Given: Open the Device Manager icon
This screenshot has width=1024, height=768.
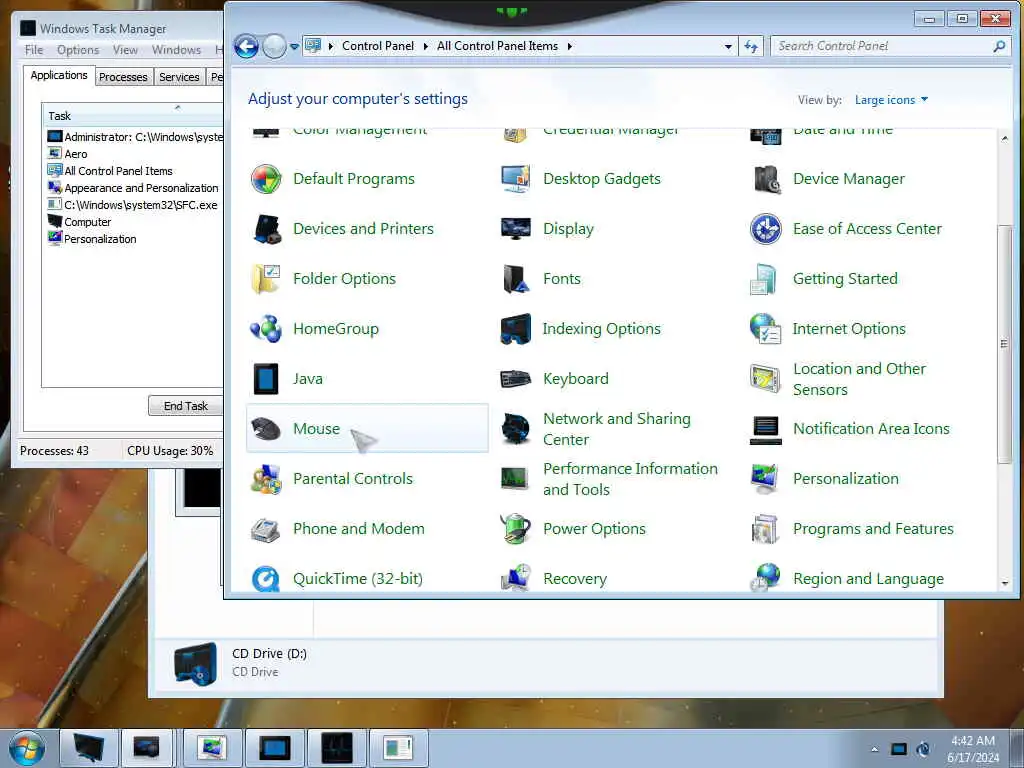Looking at the screenshot, I should click(765, 179).
